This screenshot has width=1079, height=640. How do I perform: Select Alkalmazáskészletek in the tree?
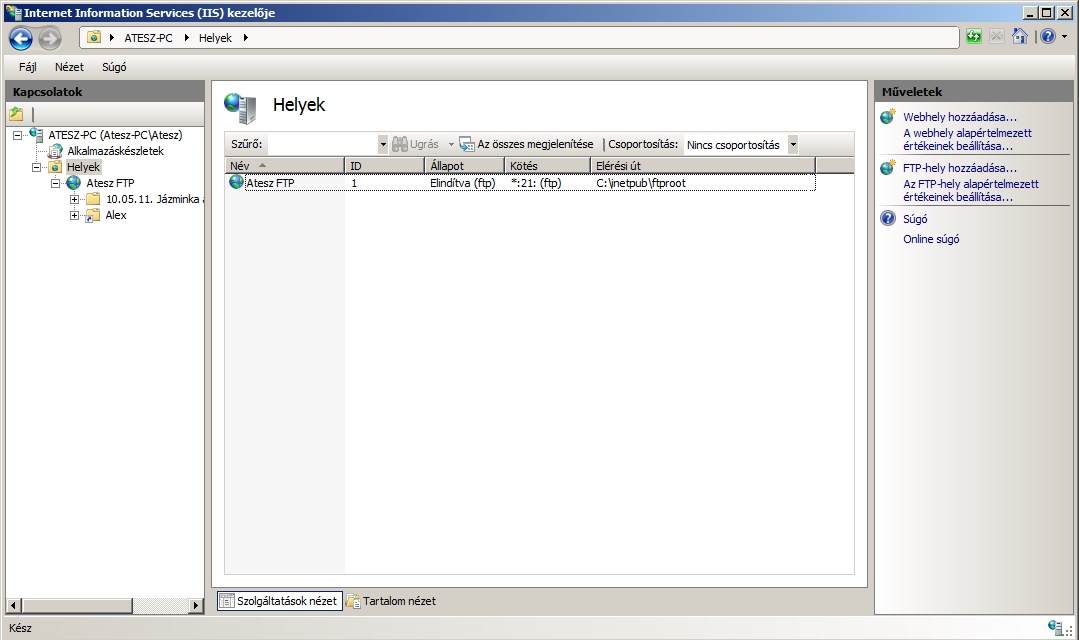[115, 151]
